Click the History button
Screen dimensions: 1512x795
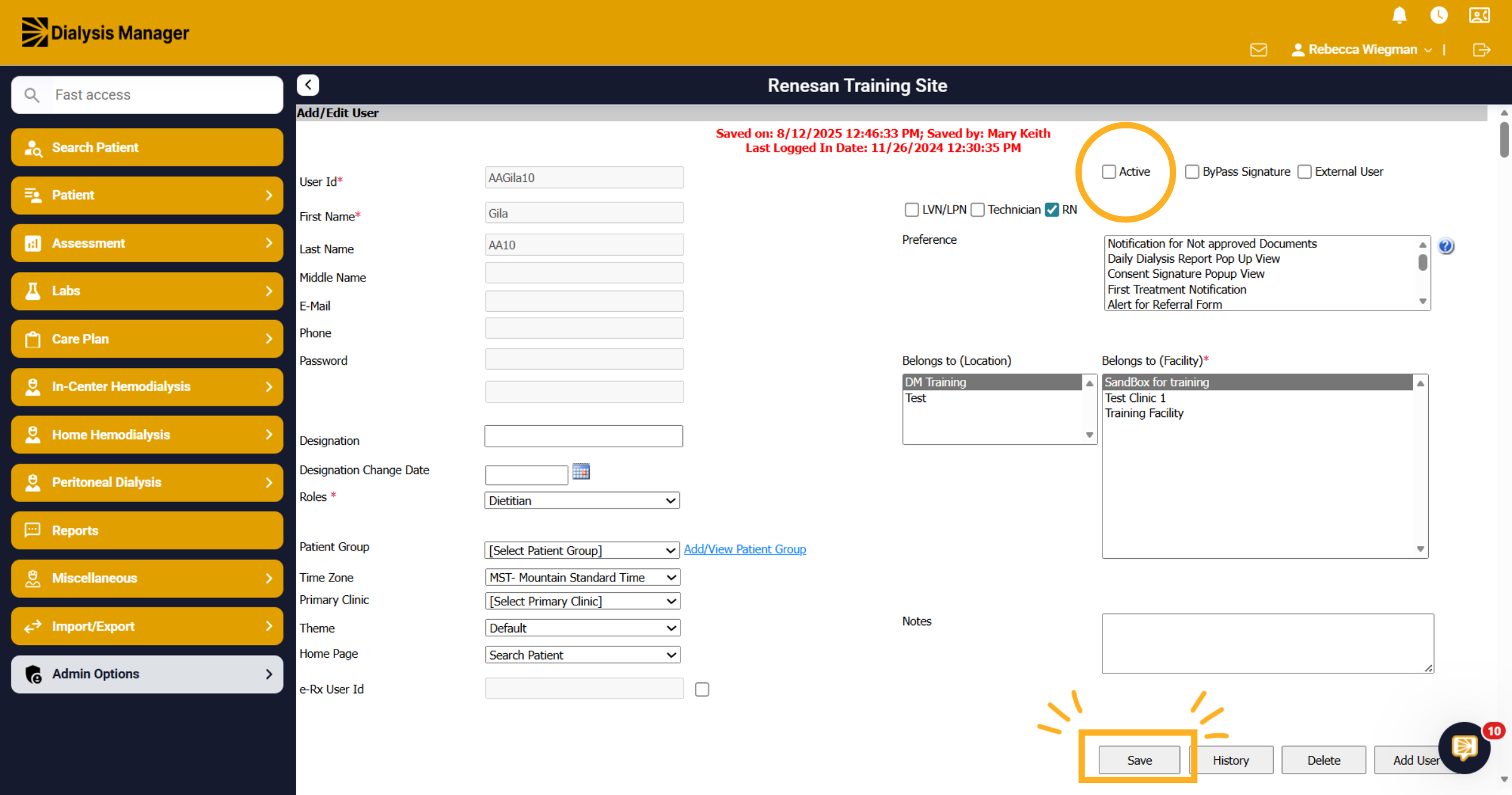[1231, 760]
